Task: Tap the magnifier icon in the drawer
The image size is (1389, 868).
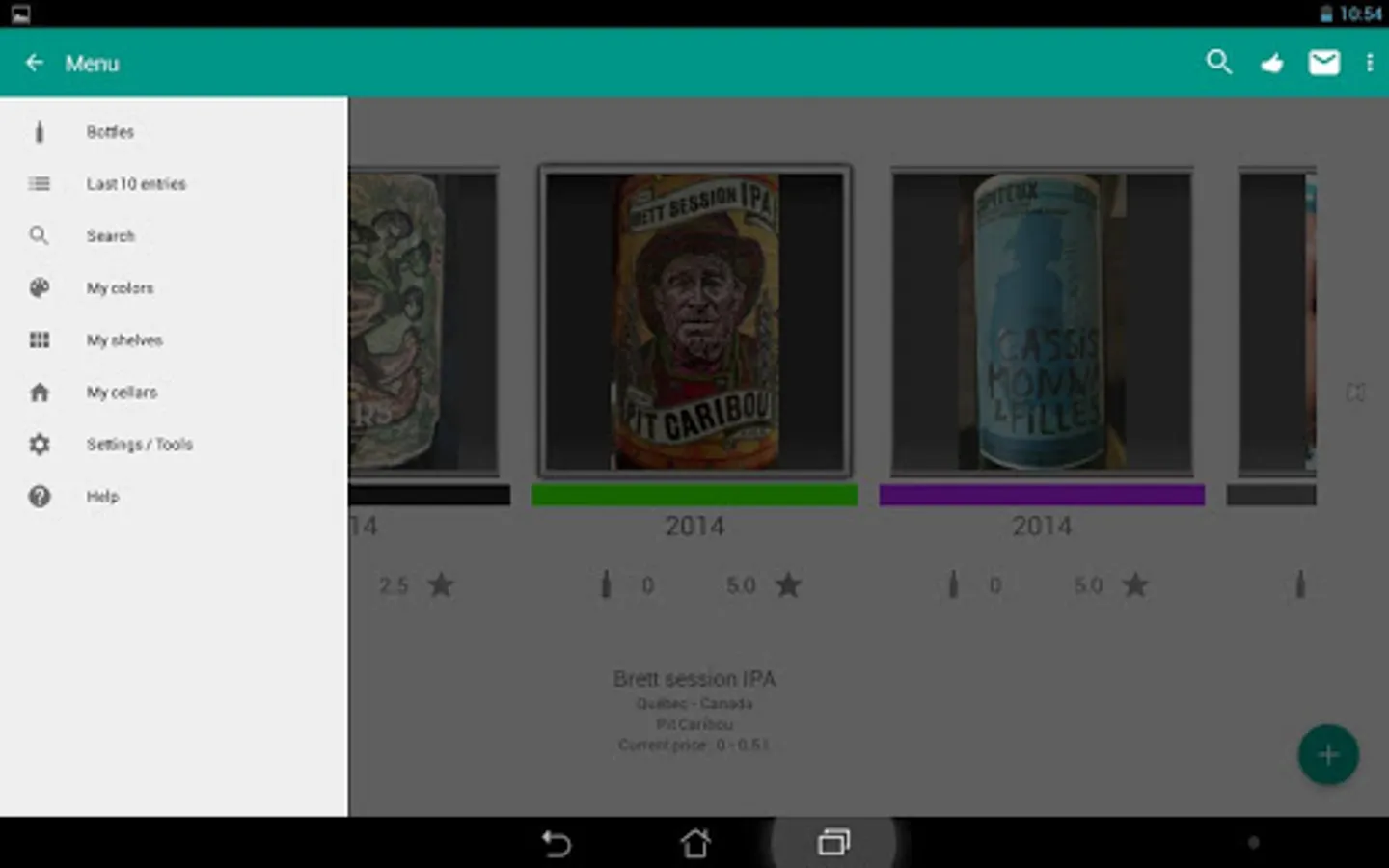Action: point(39,235)
